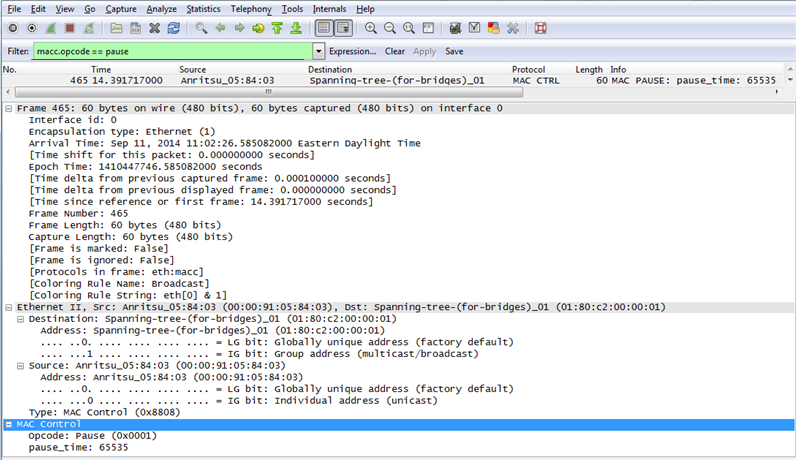796x460 pixels.
Task: Jump to first packet arrow icon
Action: point(277,28)
